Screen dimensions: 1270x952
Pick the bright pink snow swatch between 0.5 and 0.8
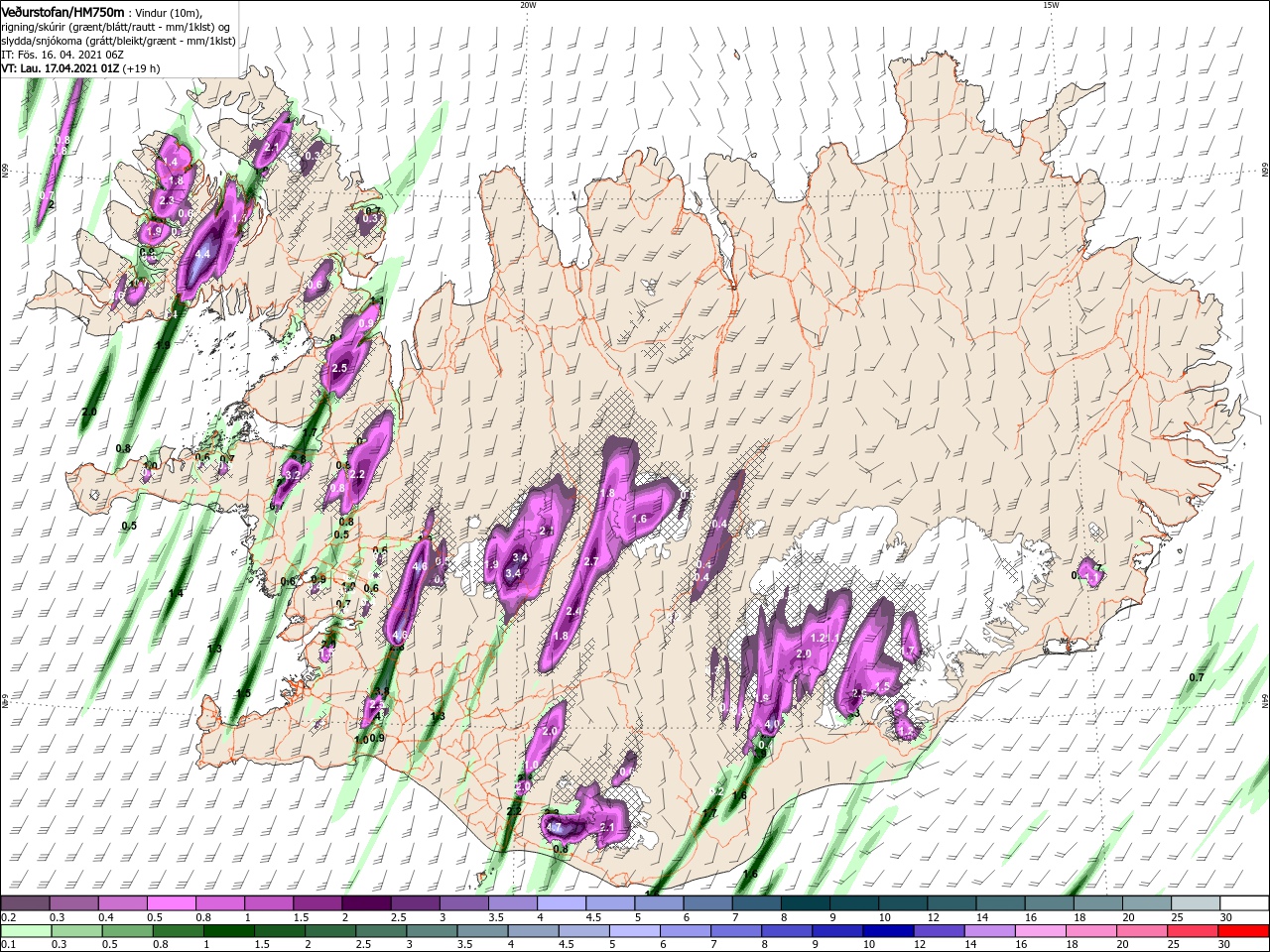pyautogui.click(x=171, y=903)
